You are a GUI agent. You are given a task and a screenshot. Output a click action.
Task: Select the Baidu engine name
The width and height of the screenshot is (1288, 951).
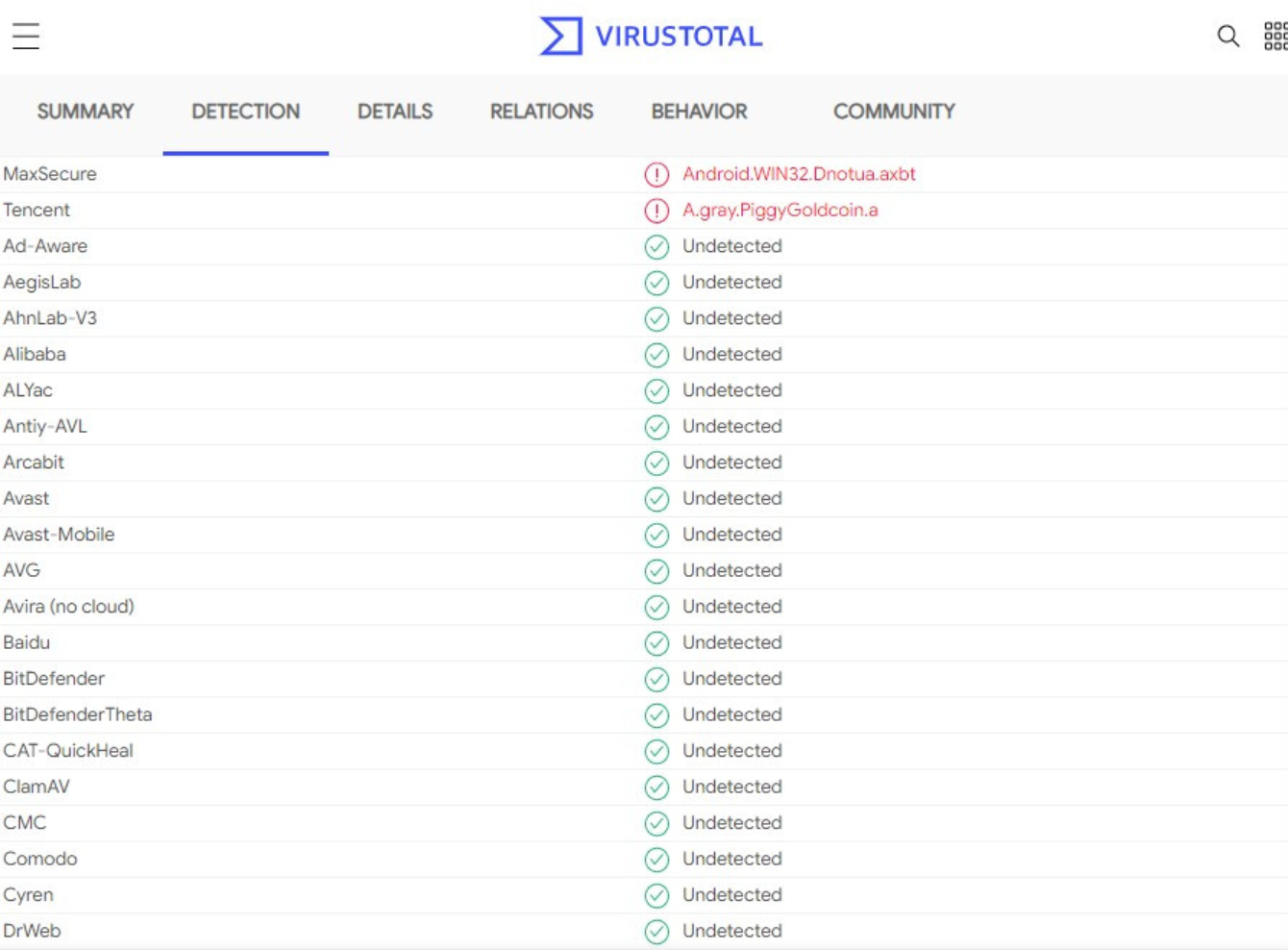(27, 642)
